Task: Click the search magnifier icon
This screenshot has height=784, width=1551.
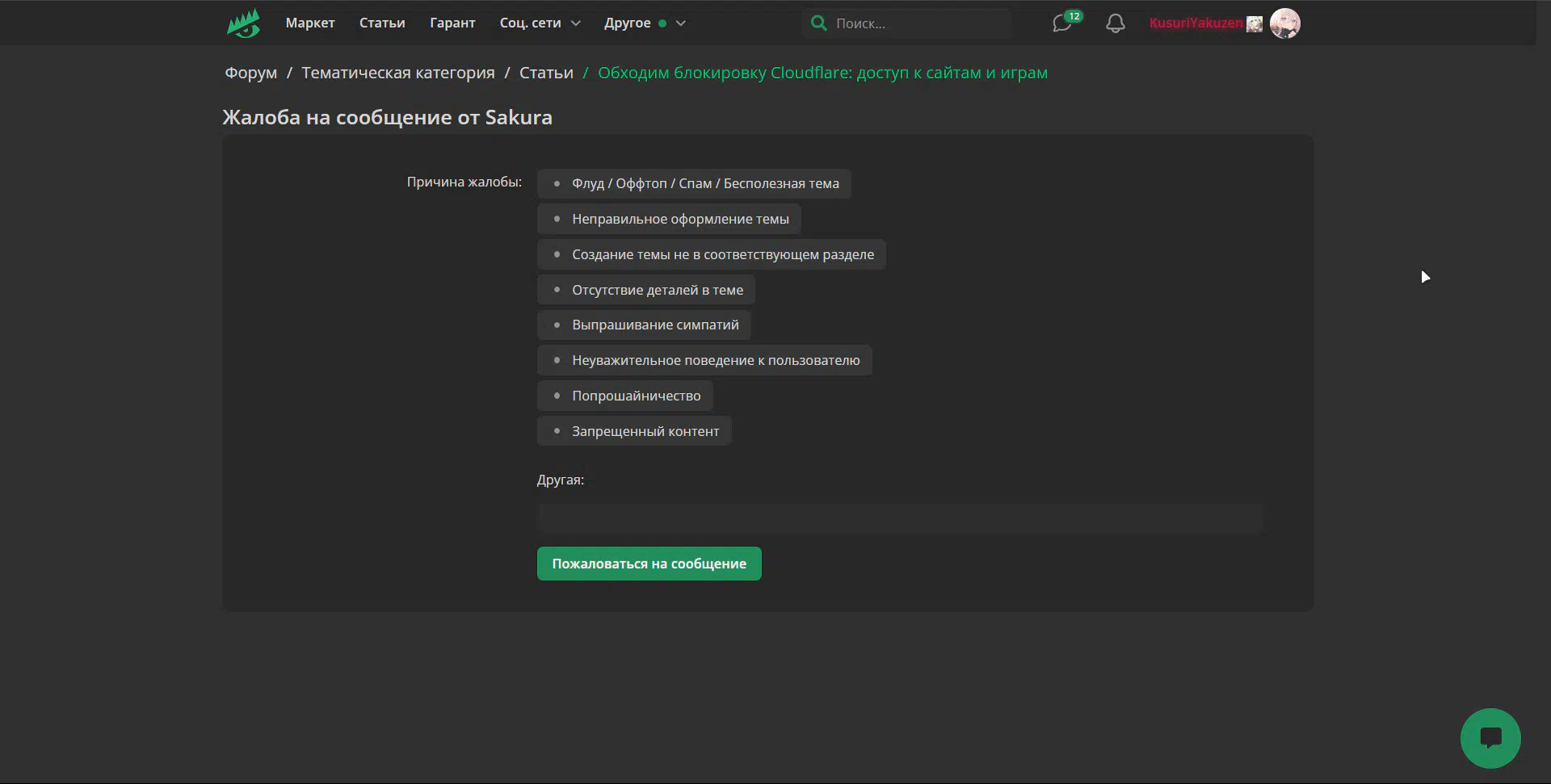Action: click(818, 23)
